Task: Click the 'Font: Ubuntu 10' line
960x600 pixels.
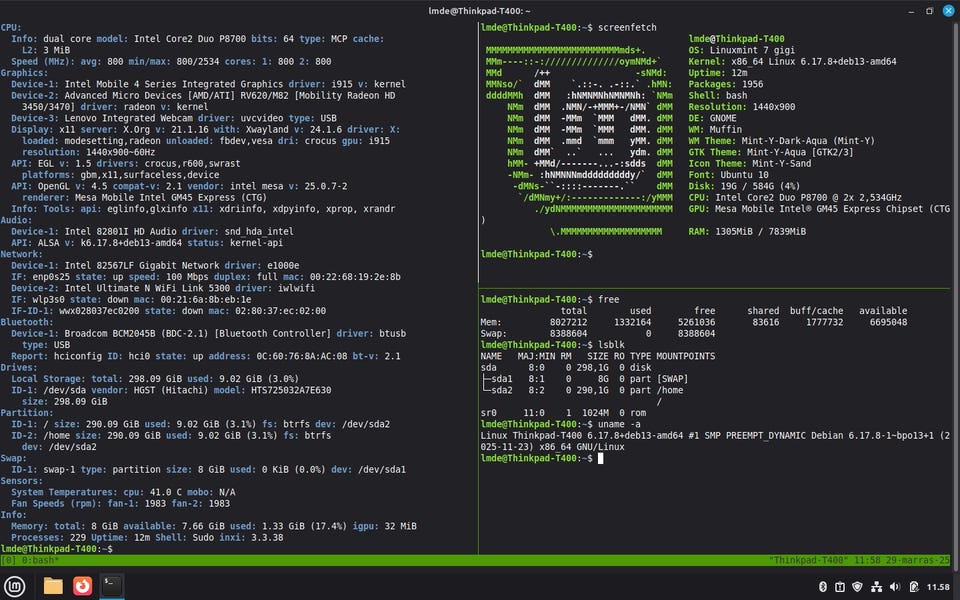Action: pyautogui.click(x=728, y=174)
